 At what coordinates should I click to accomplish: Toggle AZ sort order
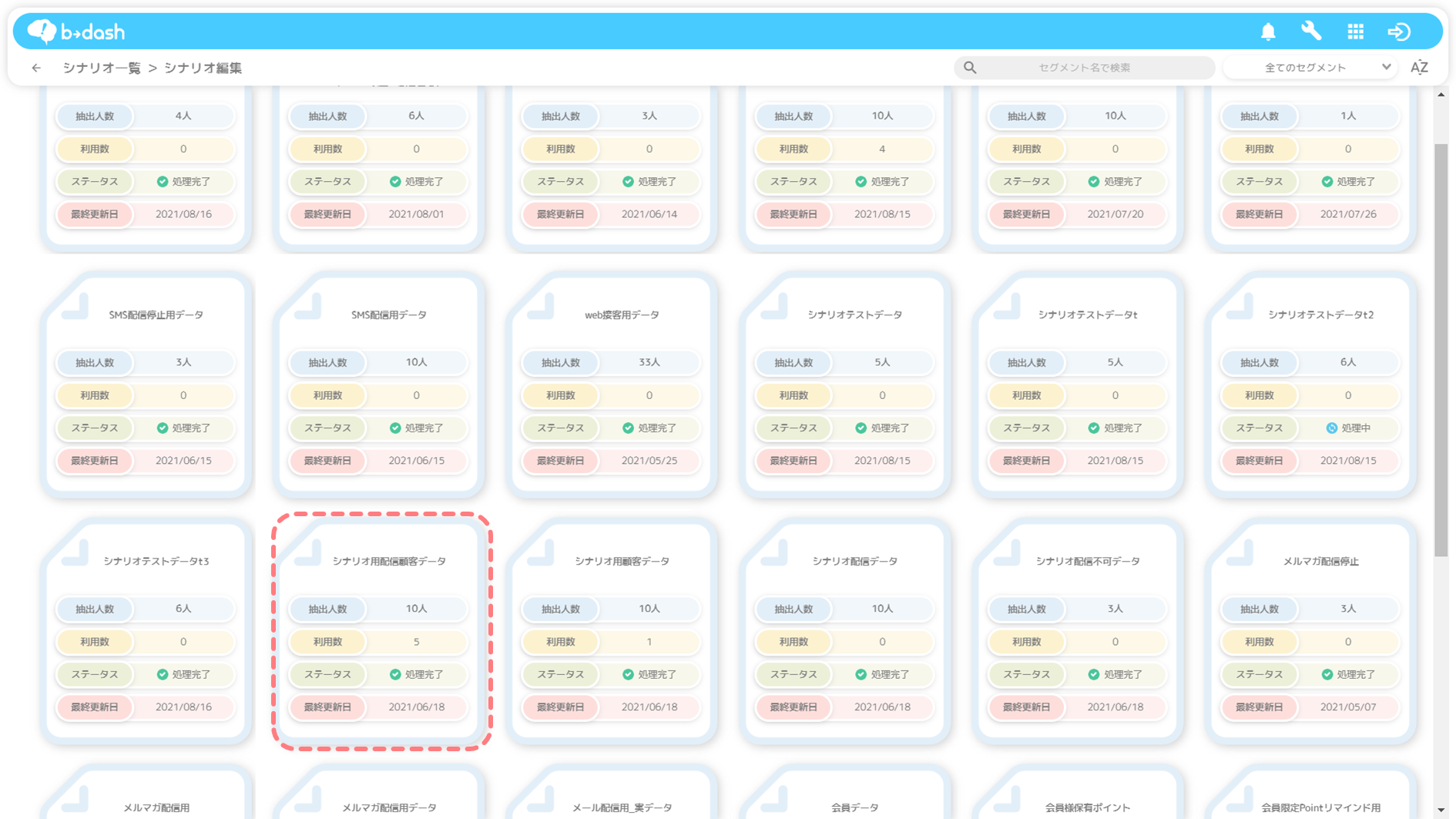click(x=1419, y=68)
